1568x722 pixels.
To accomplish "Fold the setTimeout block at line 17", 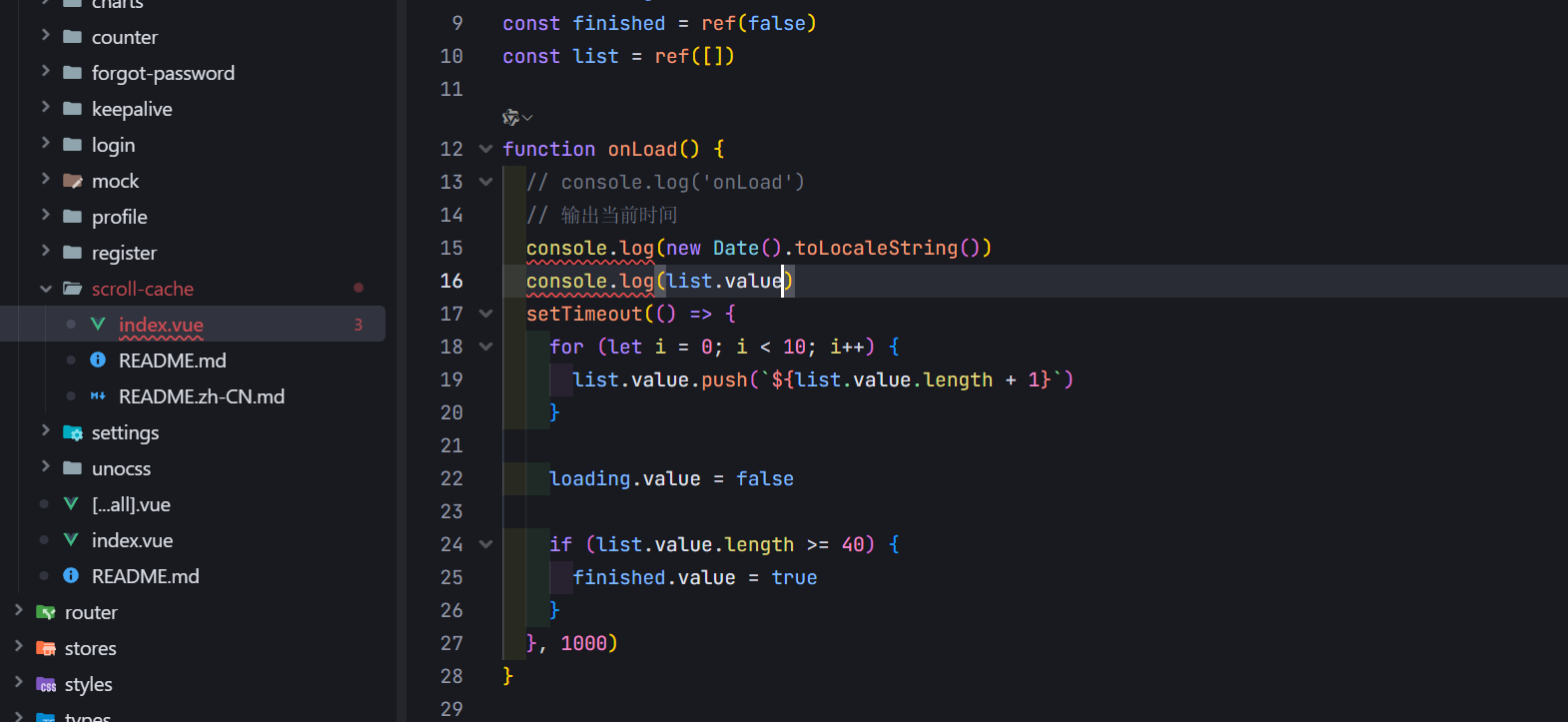I will pos(486,314).
